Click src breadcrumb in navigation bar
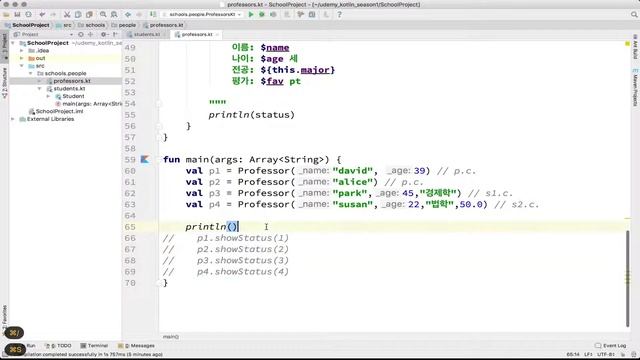Screen dimensions: 640x360 tap(64, 25)
